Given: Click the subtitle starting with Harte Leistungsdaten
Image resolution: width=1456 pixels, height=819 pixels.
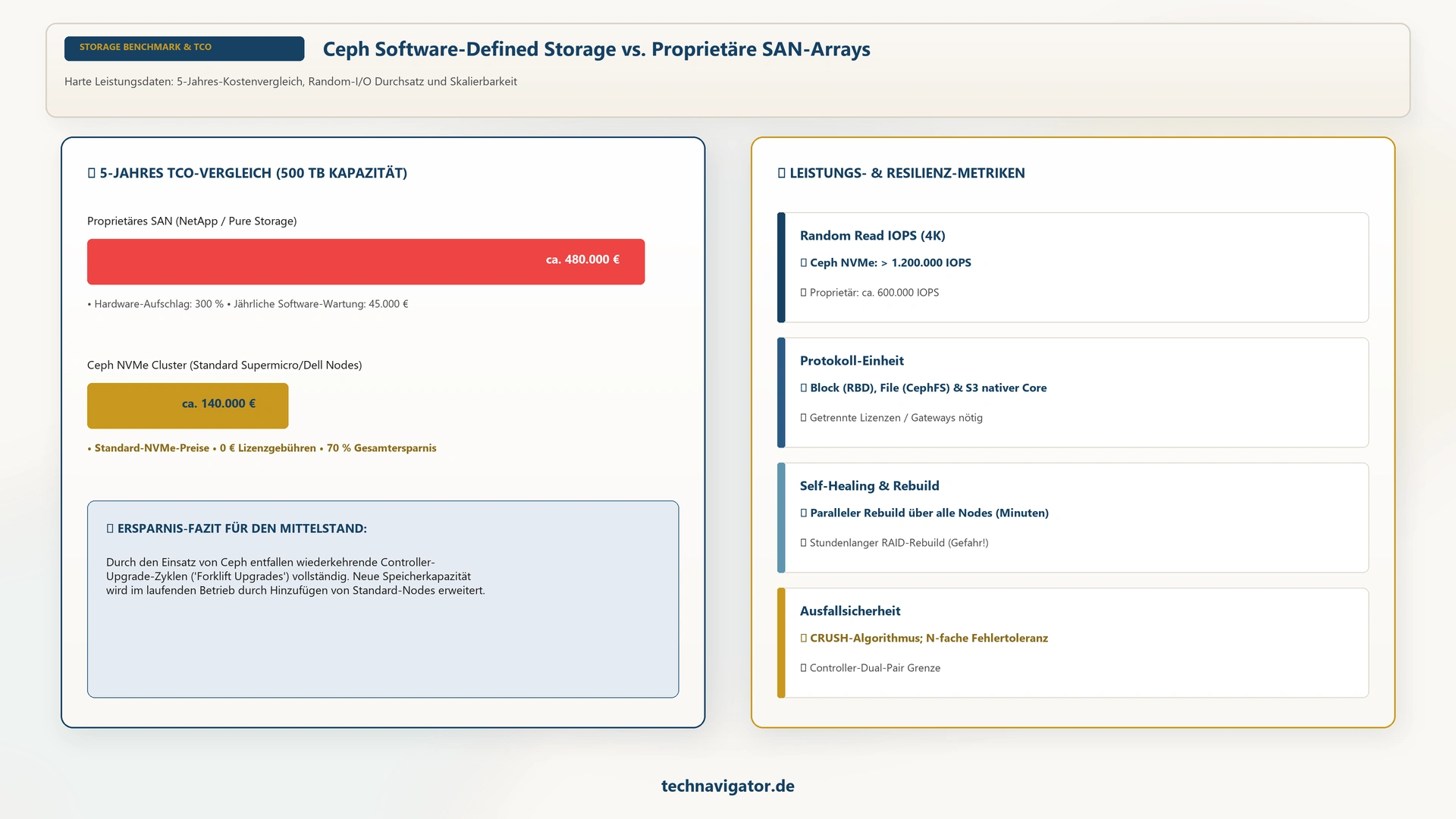Looking at the screenshot, I should click(x=290, y=81).
